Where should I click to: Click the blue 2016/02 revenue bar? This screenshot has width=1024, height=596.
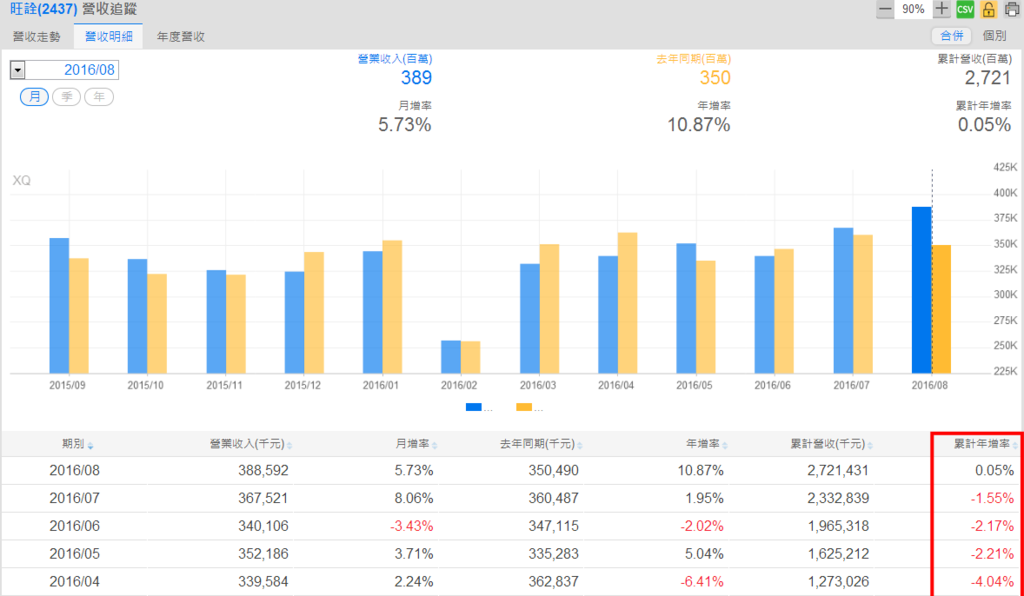click(x=451, y=357)
